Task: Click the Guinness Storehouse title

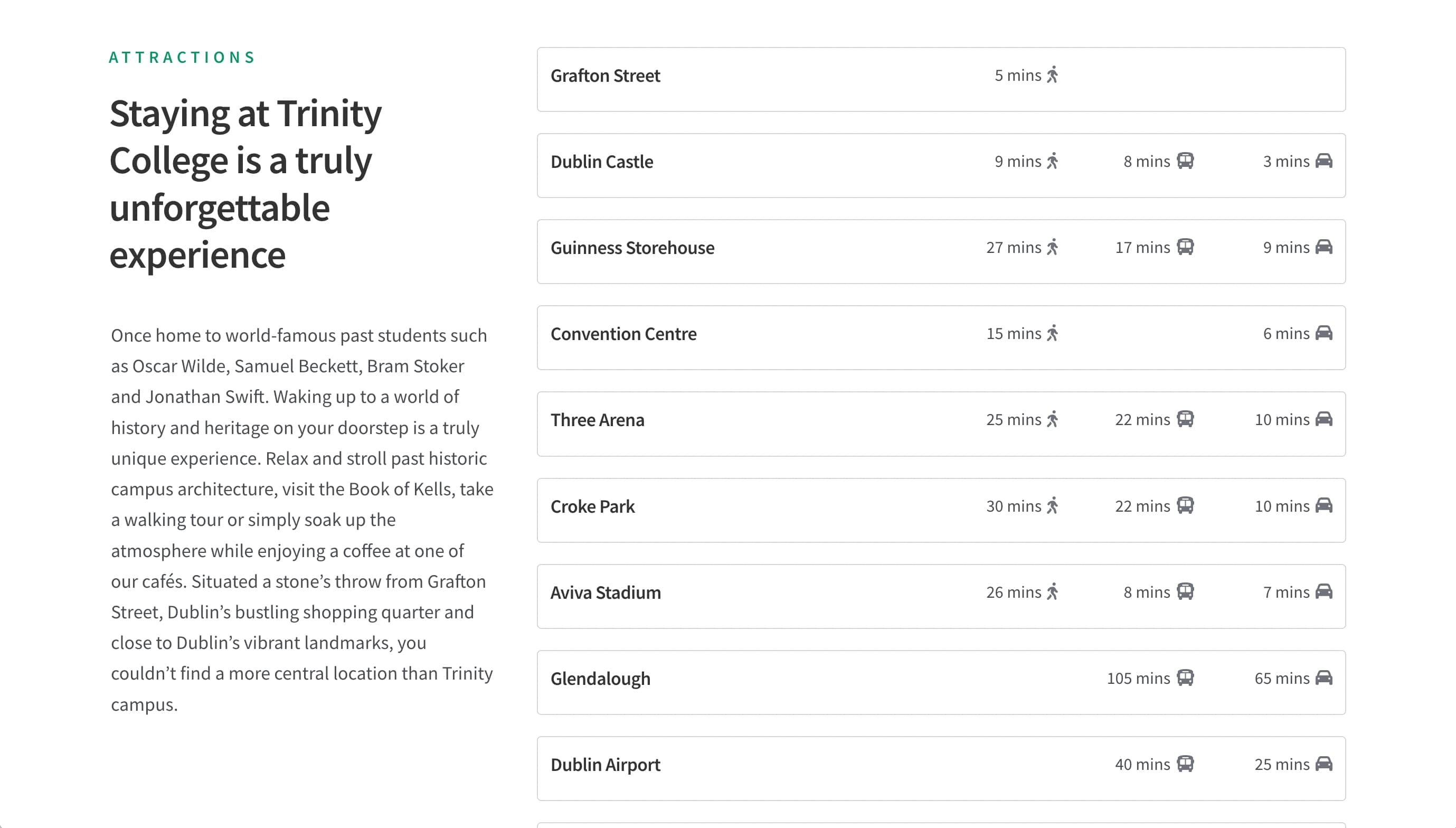Action: pyautogui.click(x=632, y=248)
